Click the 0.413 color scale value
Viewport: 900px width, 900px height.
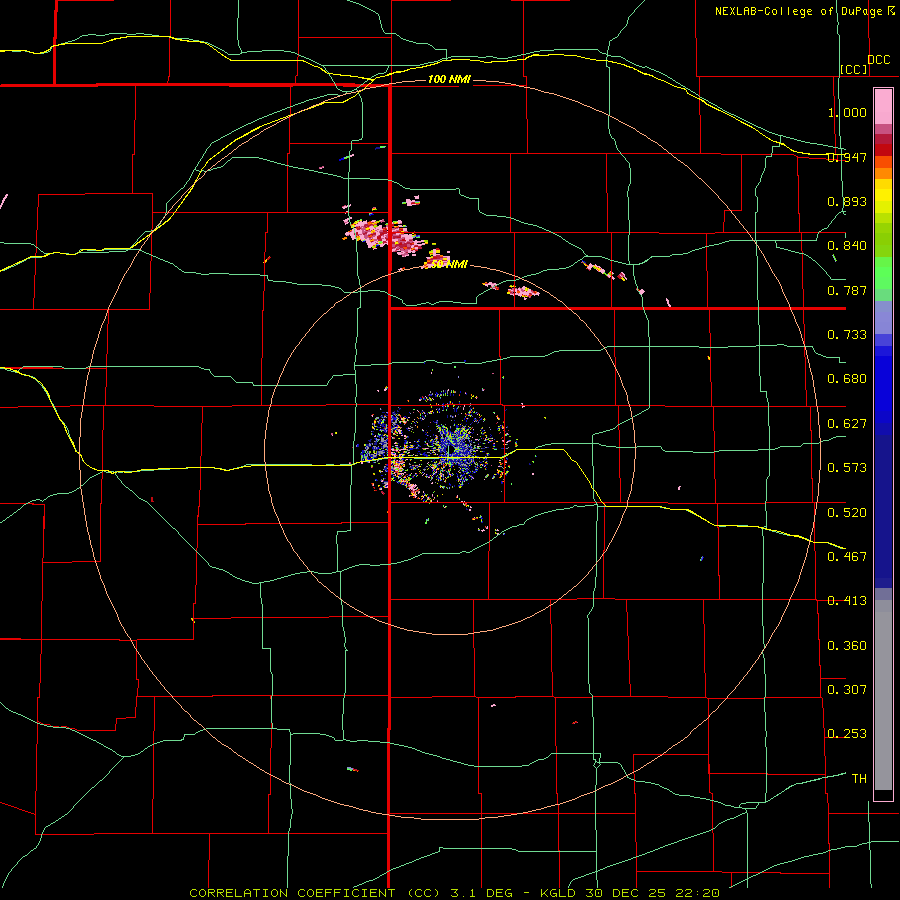[847, 601]
